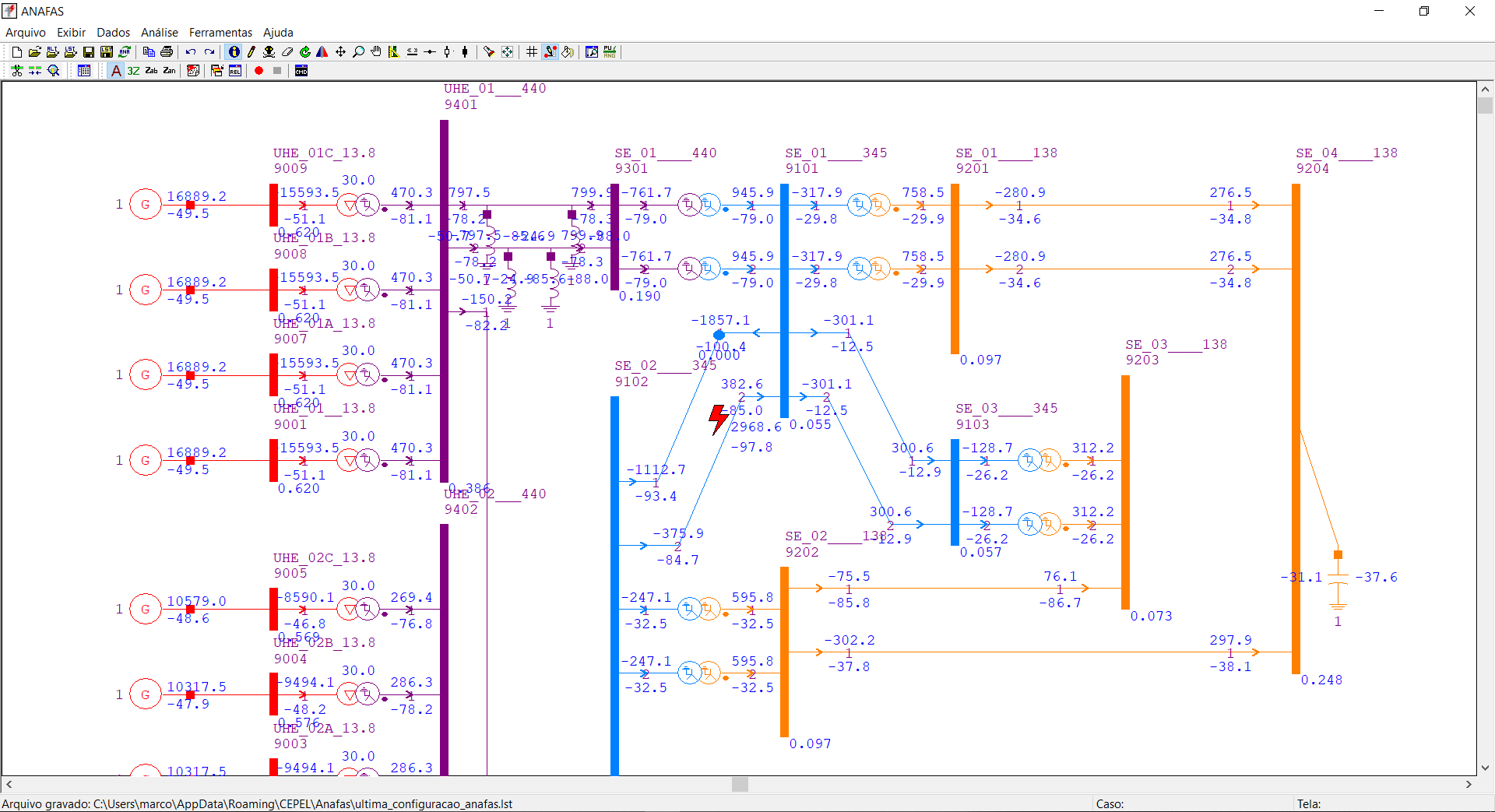
Task: Click the diagram sheet with red mark icon
Action: (x=193, y=71)
